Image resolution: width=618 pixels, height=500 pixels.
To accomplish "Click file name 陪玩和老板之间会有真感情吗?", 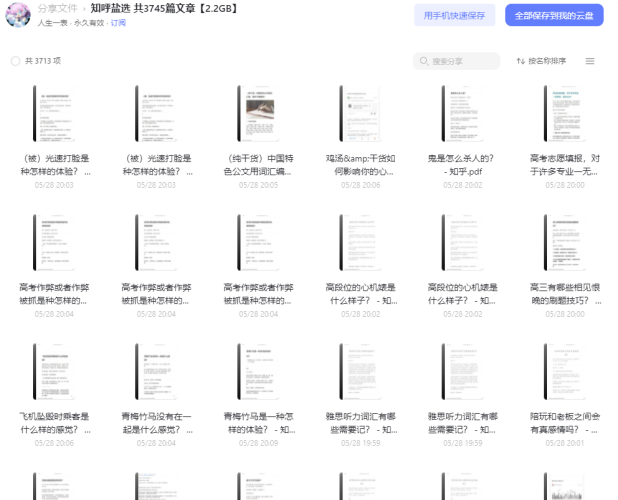I will click(x=565, y=423).
